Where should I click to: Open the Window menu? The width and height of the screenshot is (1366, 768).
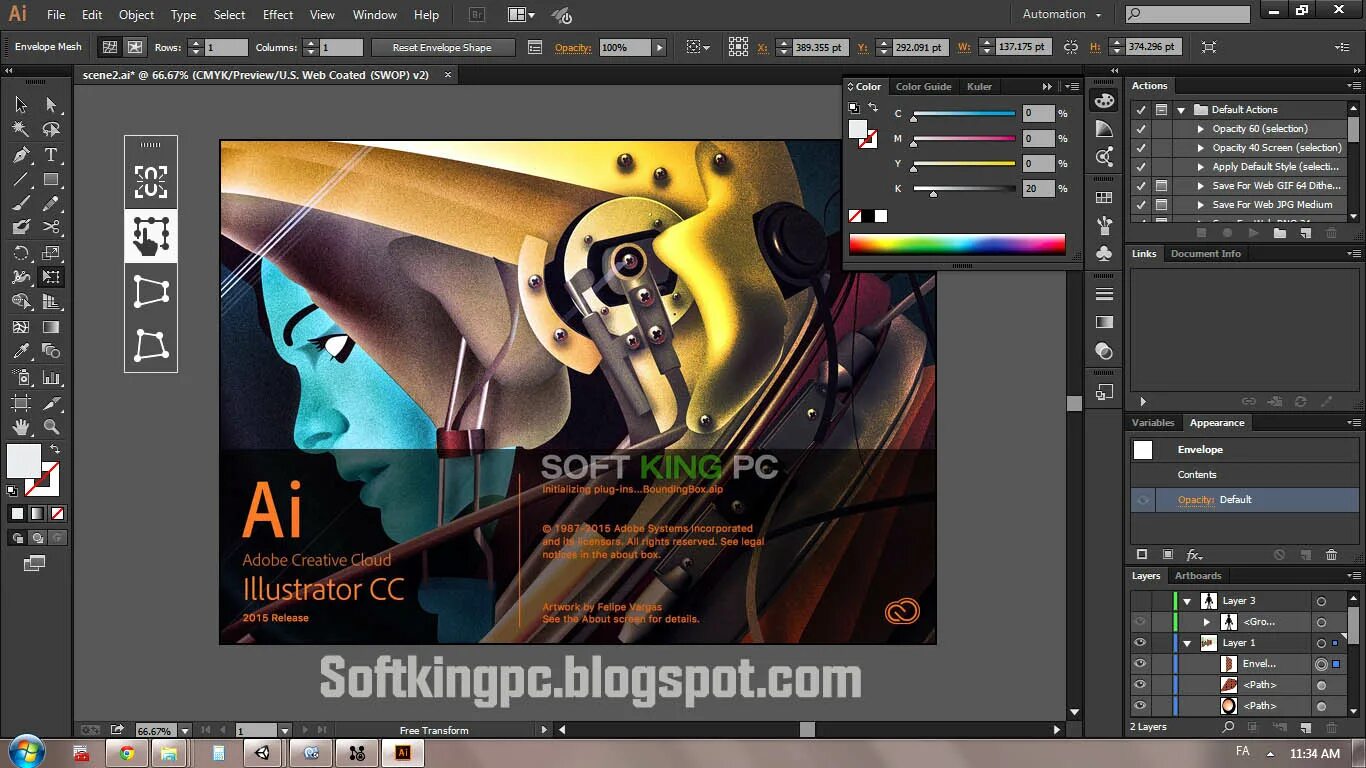375,15
